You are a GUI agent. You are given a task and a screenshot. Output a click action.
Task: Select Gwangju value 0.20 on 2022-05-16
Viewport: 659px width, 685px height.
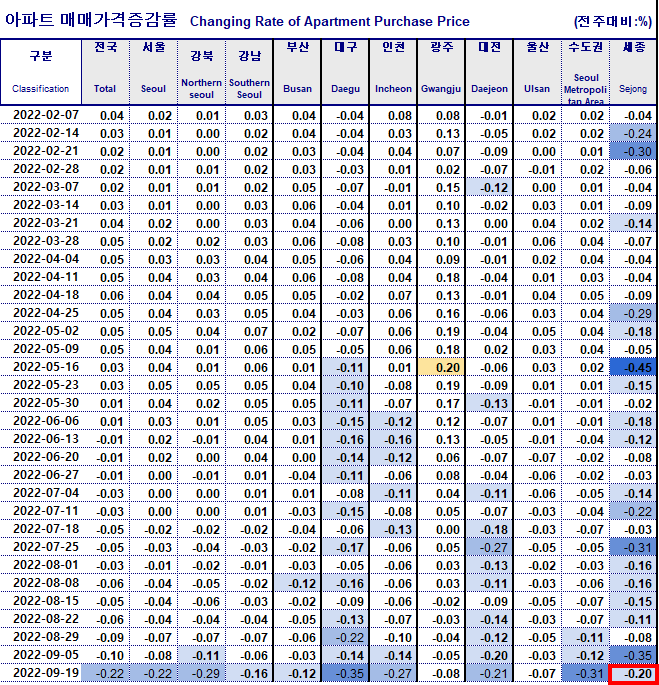[441, 367]
